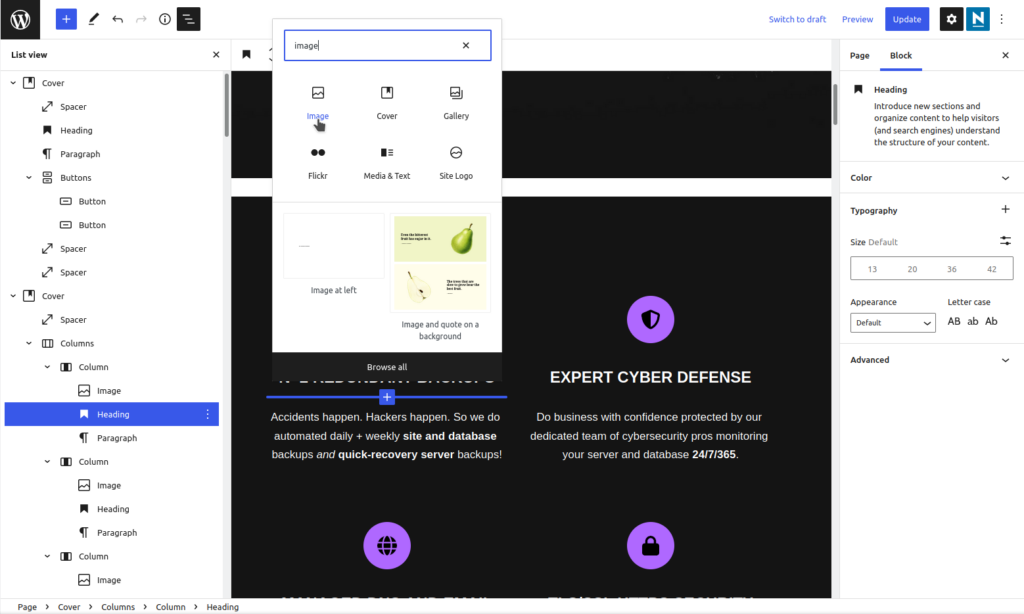Collapse the second Cover block in list

[x=13, y=296]
